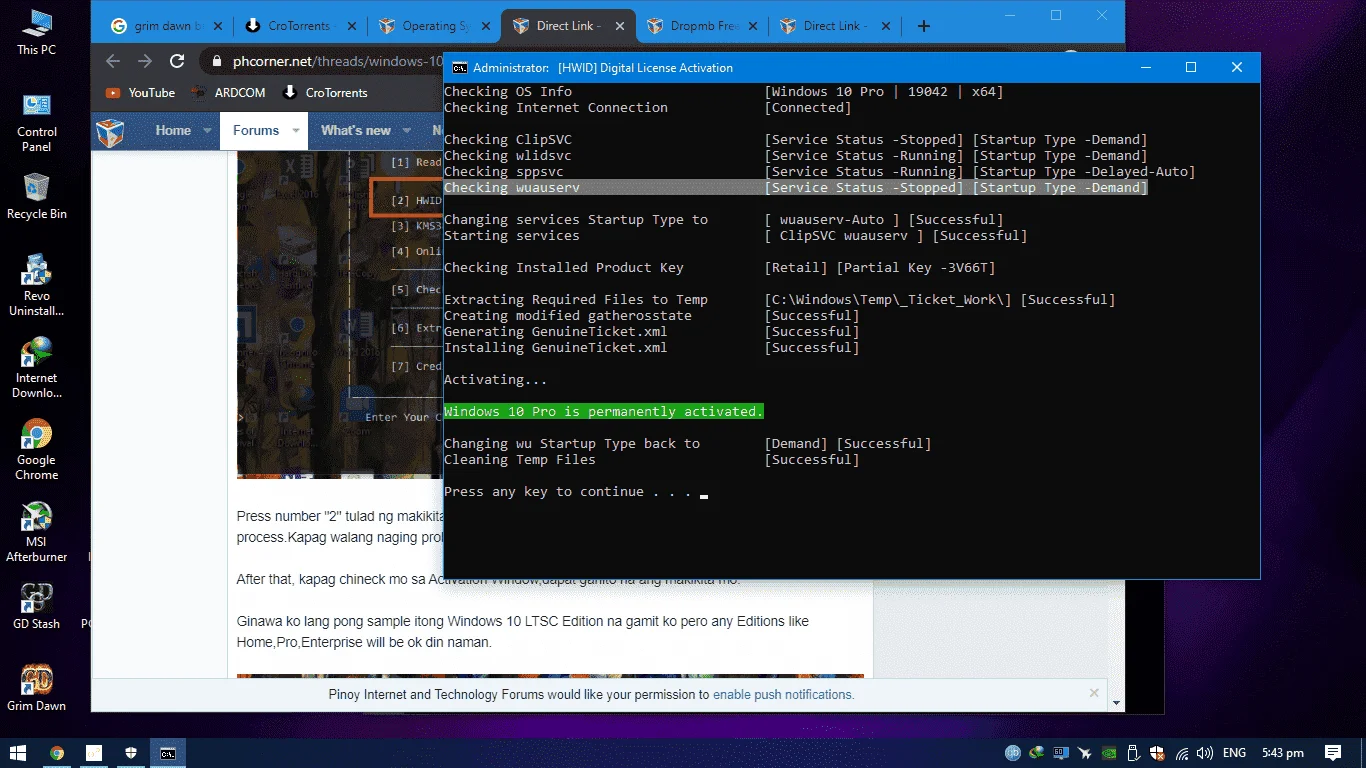Open the Windows Start menu
Screen dimensions: 1366x768
click(x=18, y=753)
